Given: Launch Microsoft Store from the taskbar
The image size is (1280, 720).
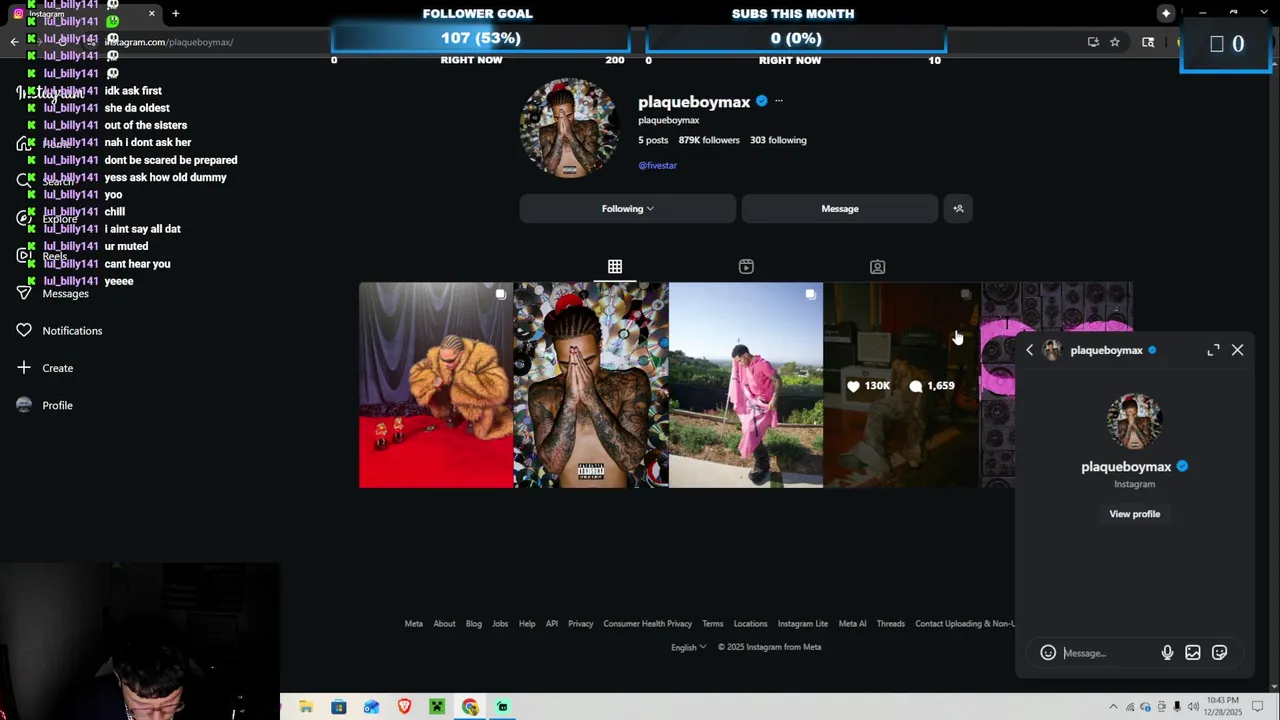Looking at the screenshot, I should click(339, 707).
